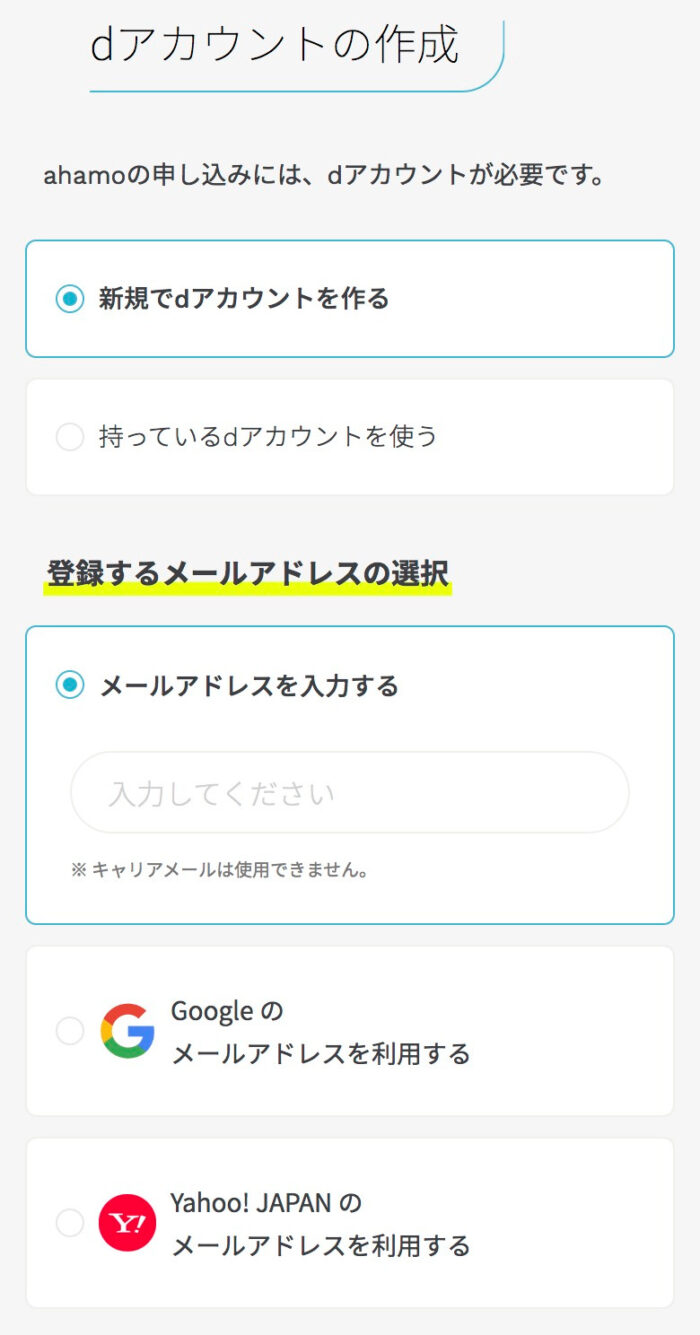Click the 登録するメールアドレスの選択 heading
700x1335 pixels.
247,573
